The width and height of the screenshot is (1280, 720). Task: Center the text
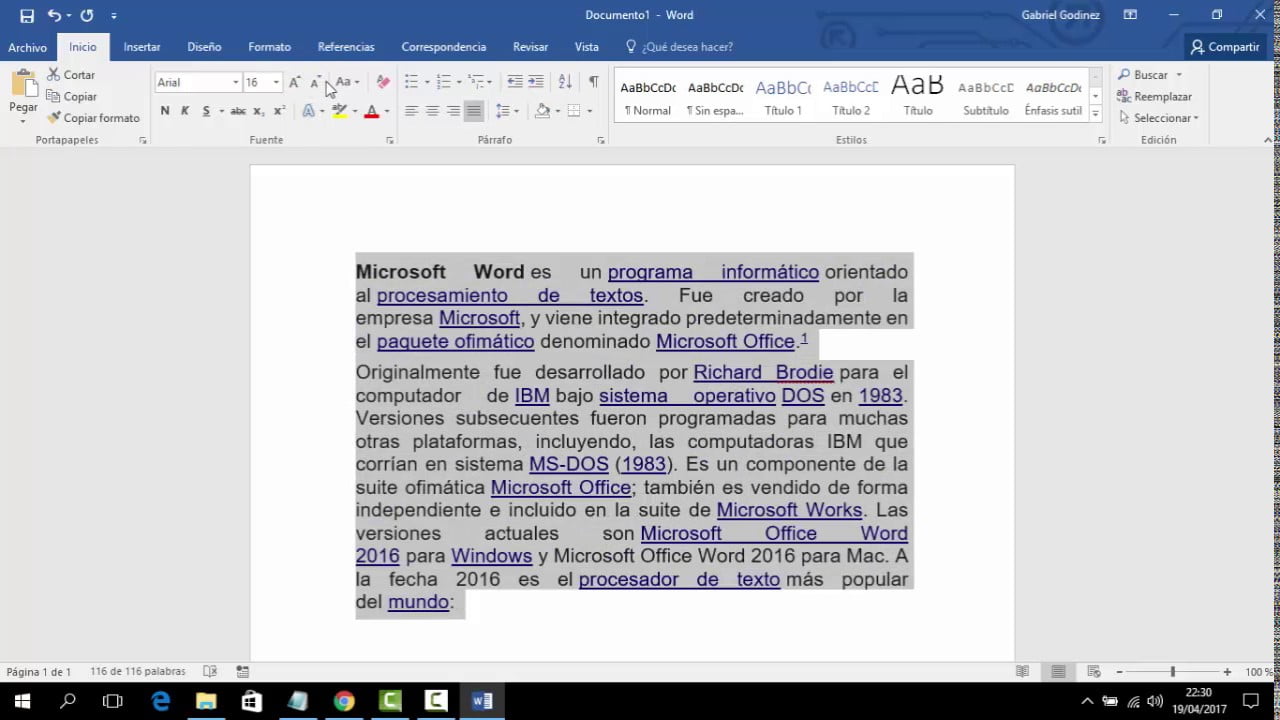pyautogui.click(x=432, y=111)
